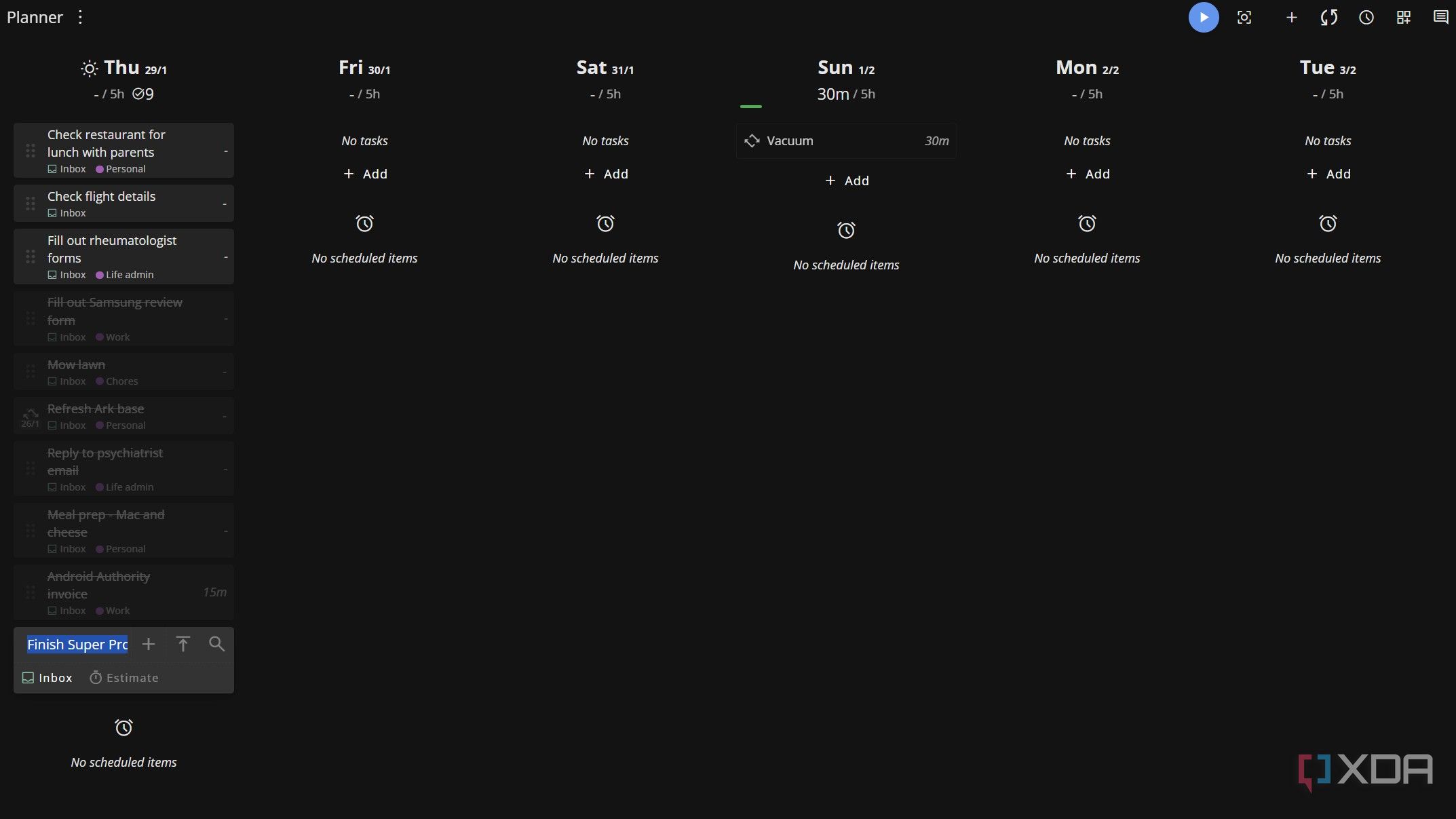Screen dimensions: 1456x819
Task: Add a task to Saturday 31/1
Action: point(606,174)
